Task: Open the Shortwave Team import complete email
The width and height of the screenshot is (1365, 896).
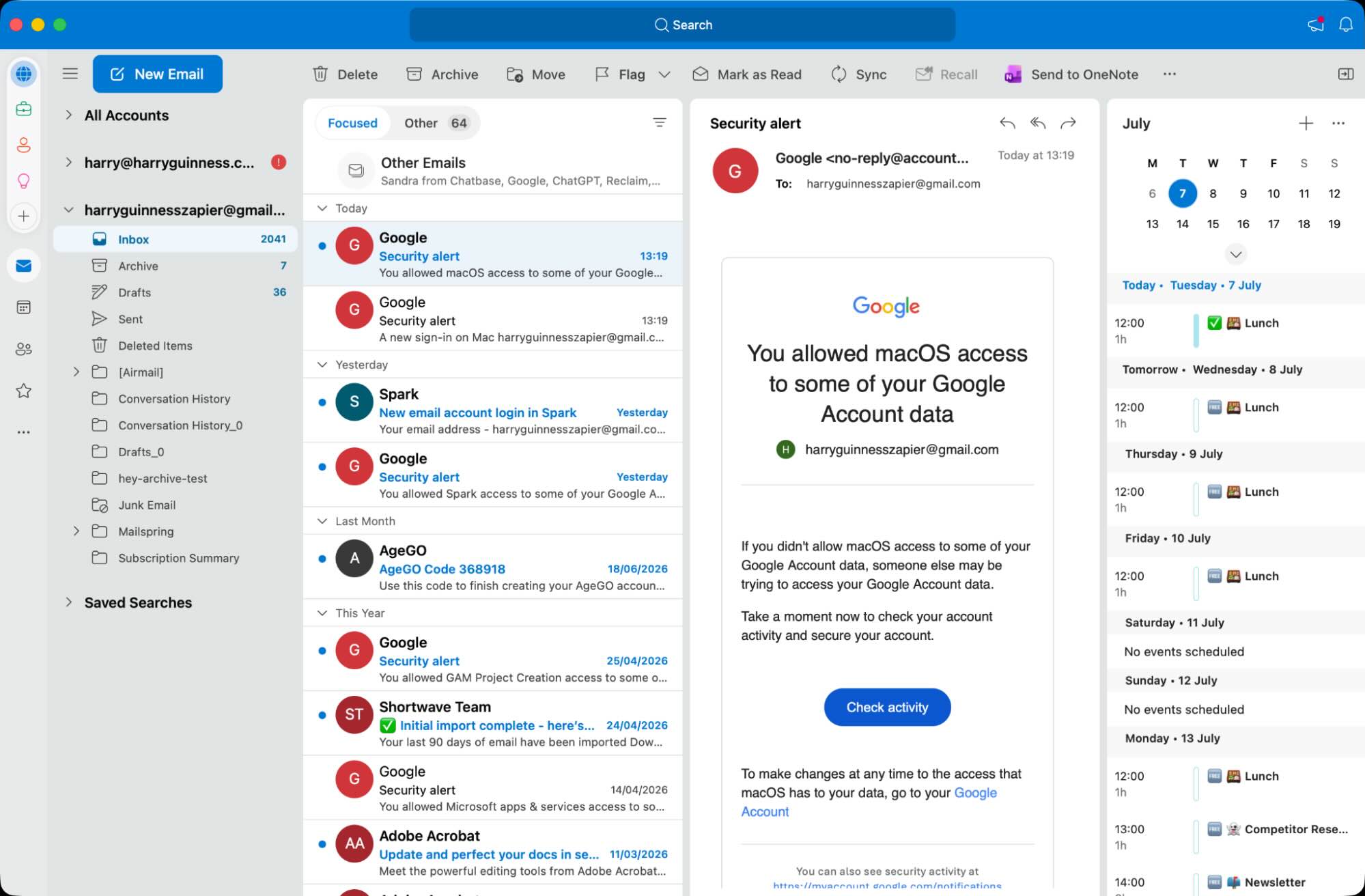Action: (x=492, y=724)
